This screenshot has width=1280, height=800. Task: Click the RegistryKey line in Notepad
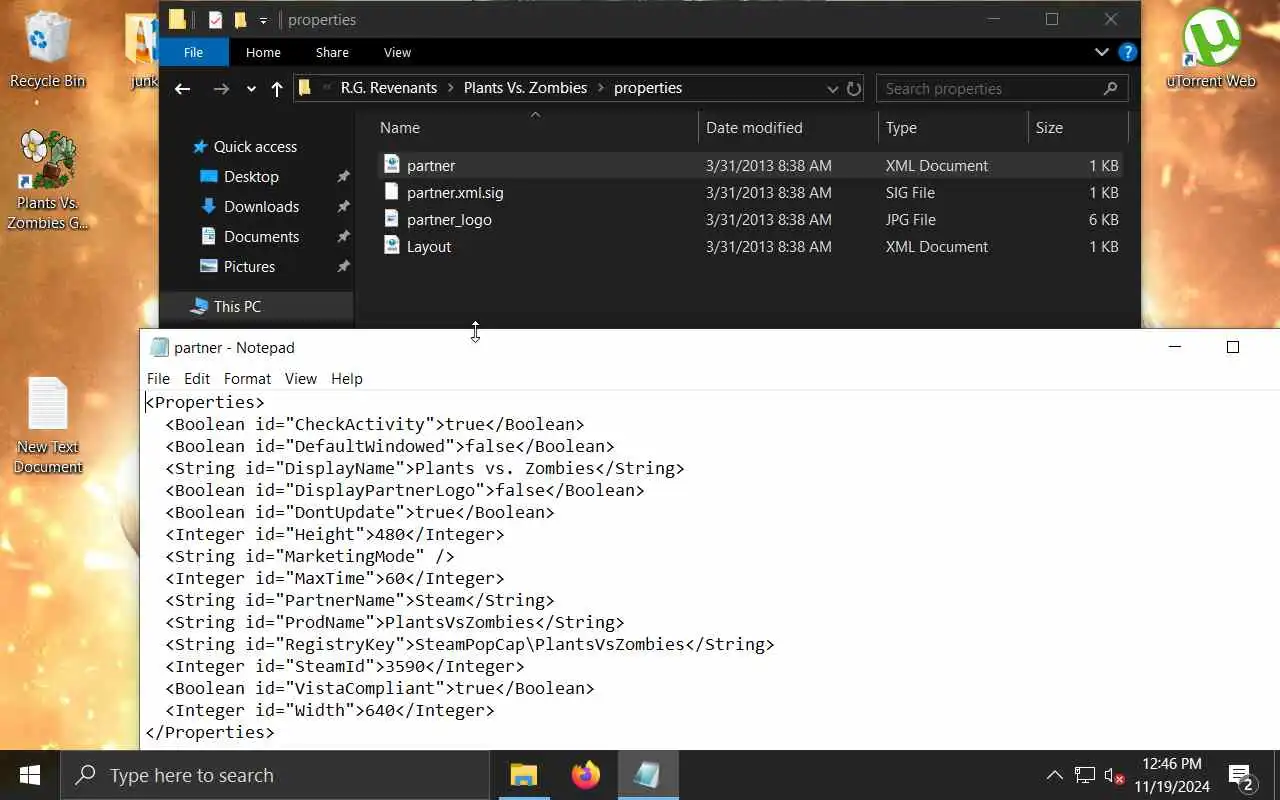click(469, 644)
